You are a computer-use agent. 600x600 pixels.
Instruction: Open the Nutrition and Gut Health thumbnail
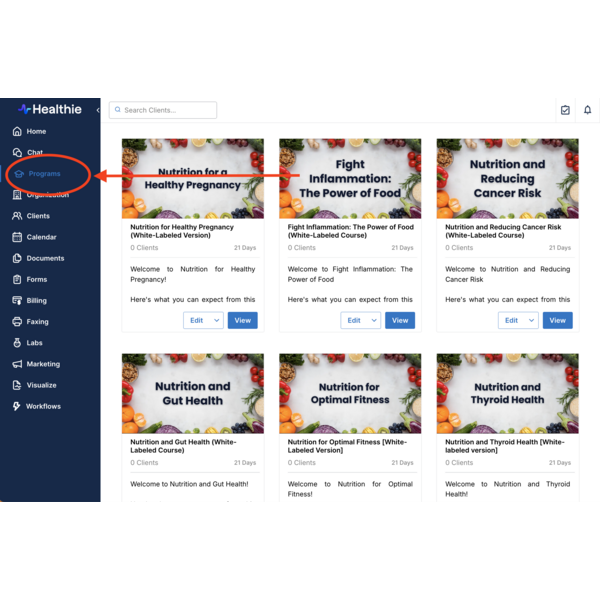coord(193,393)
